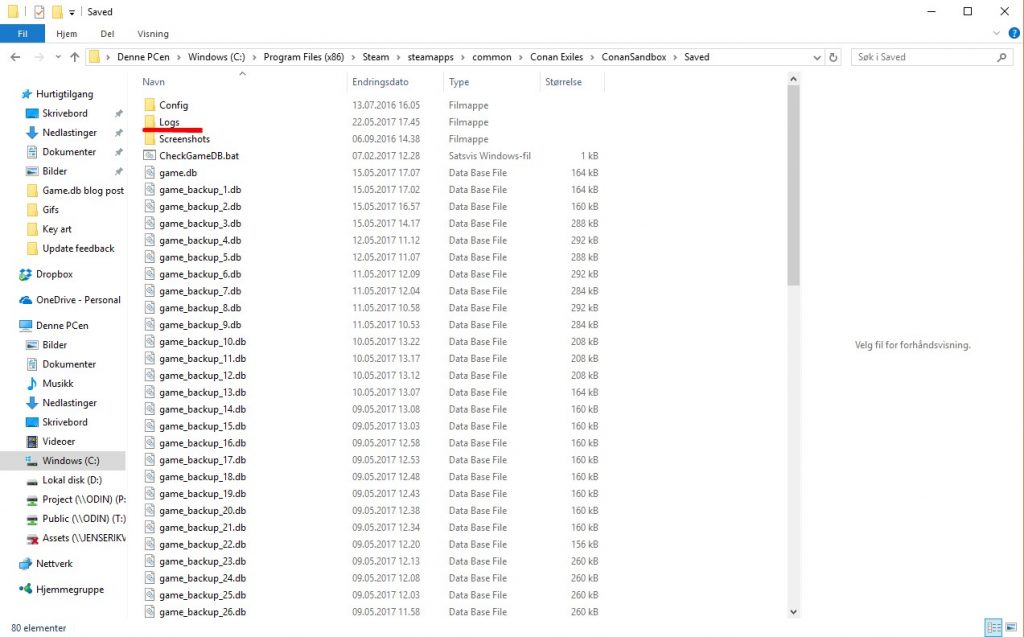This screenshot has height=637, width=1024.
Task: Click the Up one level arrow
Action: click(x=74, y=57)
